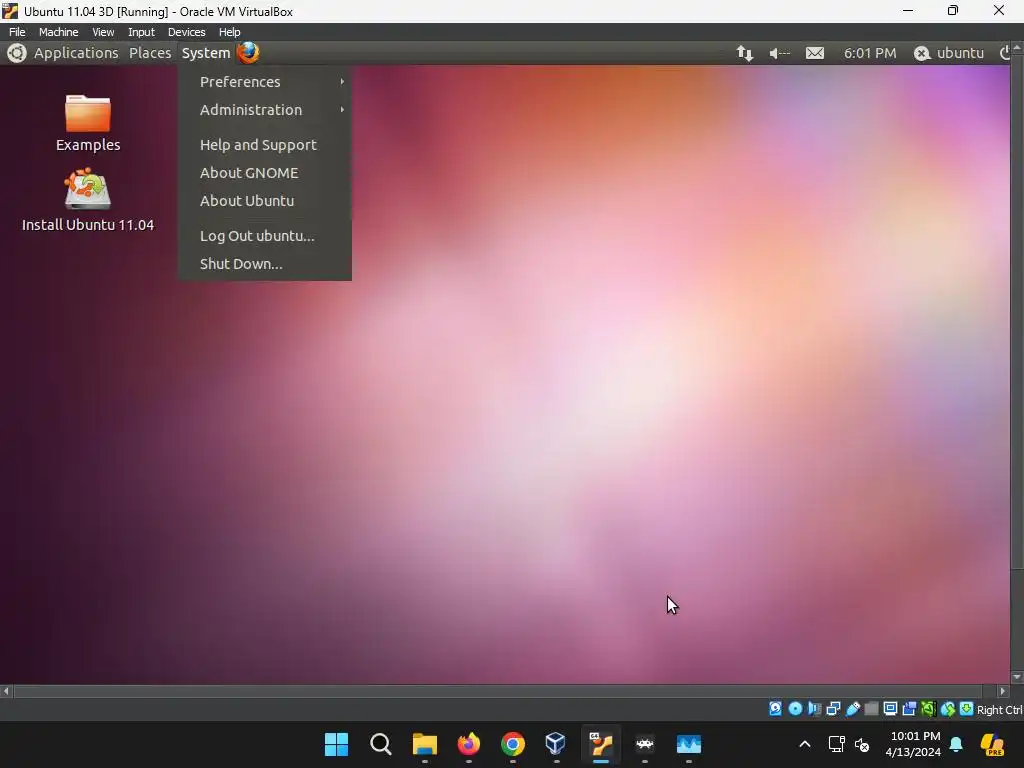Click the Ubuntu logo icon in panel

click(x=16, y=53)
